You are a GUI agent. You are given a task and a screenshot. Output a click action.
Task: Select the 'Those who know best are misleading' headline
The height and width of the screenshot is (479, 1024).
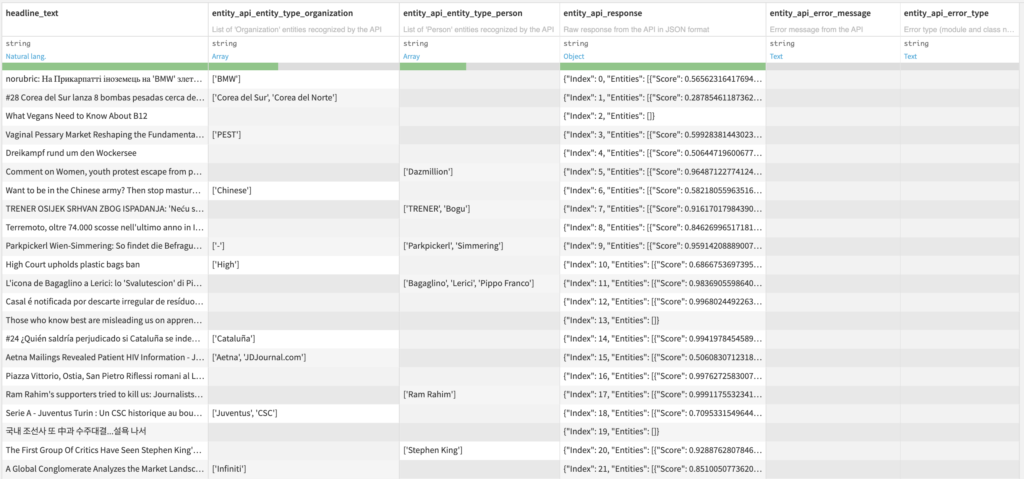104,320
